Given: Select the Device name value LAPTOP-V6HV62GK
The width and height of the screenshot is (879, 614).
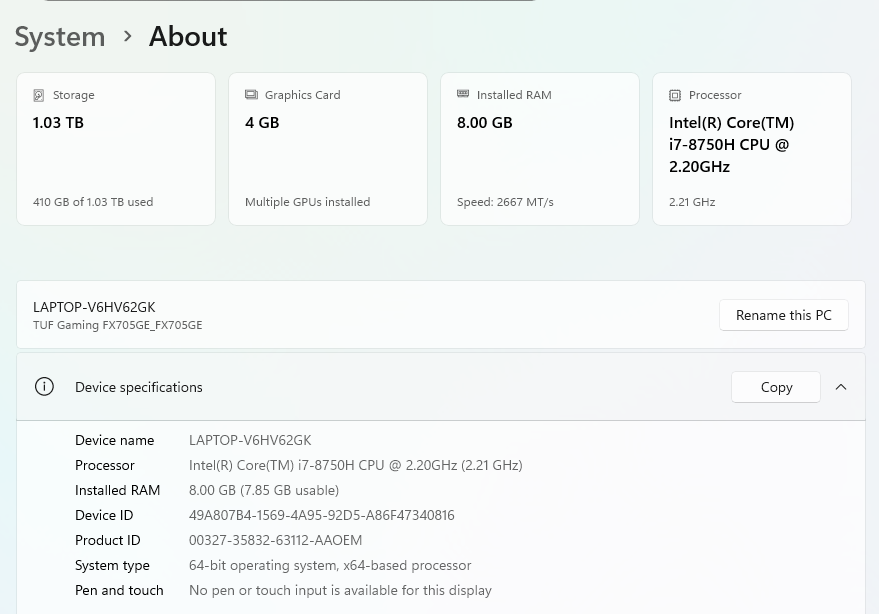Looking at the screenshot, I should (250, 440).
